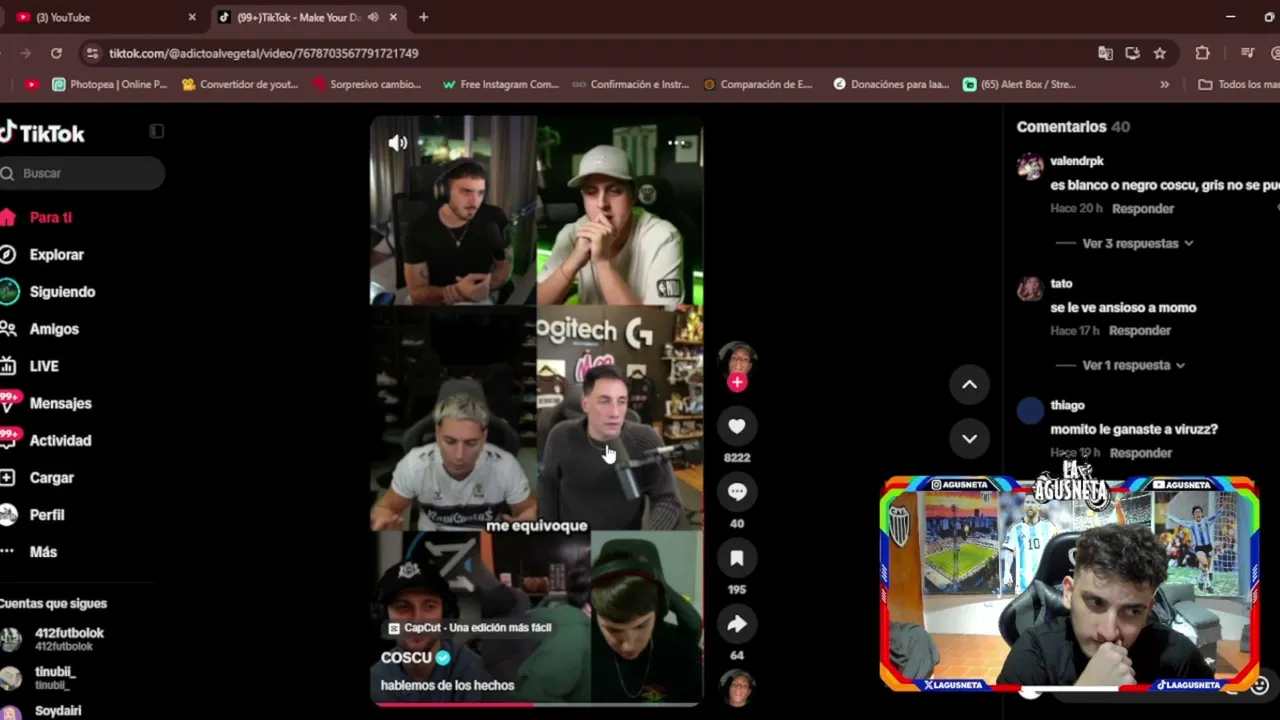The height and width of the screenshot is (720, 1280).
Task: Open valendrpk's profile from the comment
Action: tap(1077, 161)
